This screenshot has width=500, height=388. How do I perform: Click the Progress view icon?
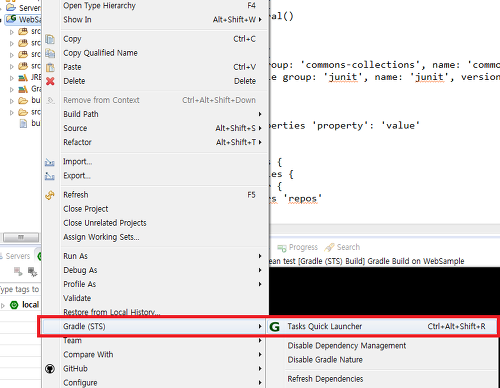pos(282,248)
